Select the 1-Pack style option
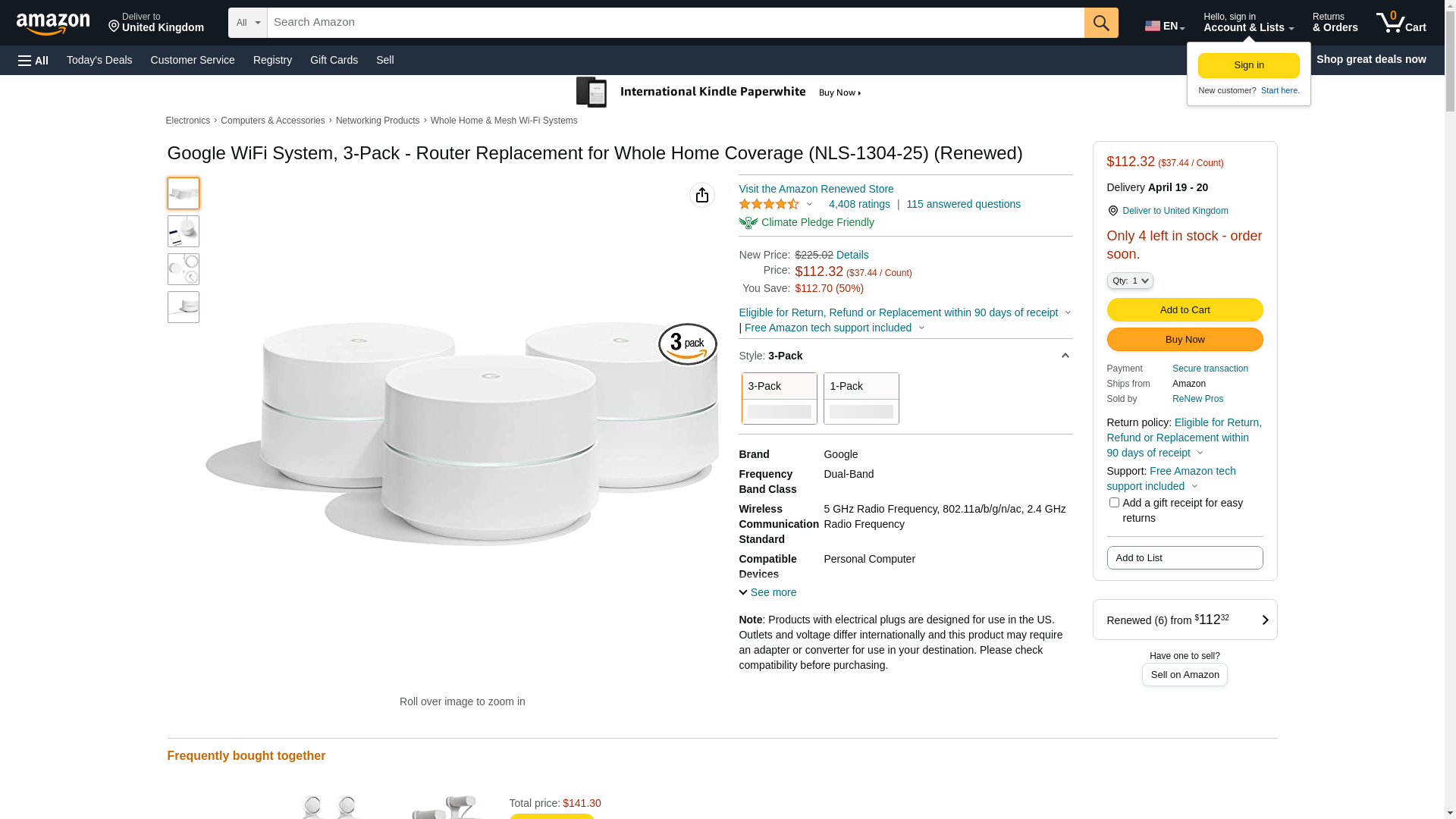This screenshot has height=819, width=1456. click(x=861, y=398)
